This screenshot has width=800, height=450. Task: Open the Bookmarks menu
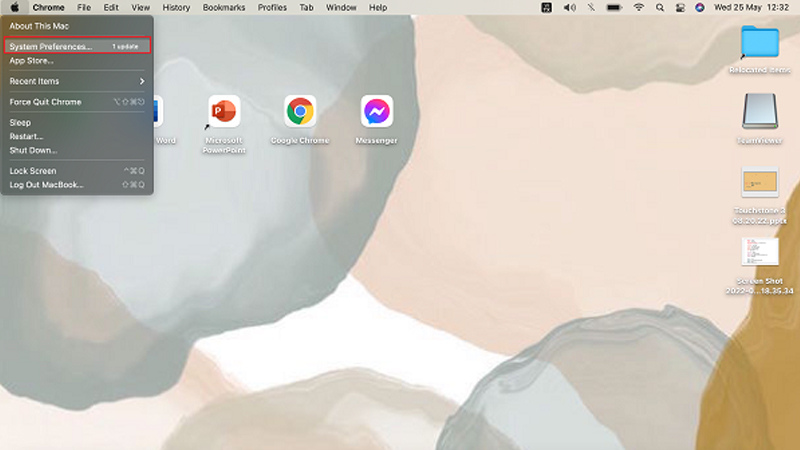click(223, 8)
